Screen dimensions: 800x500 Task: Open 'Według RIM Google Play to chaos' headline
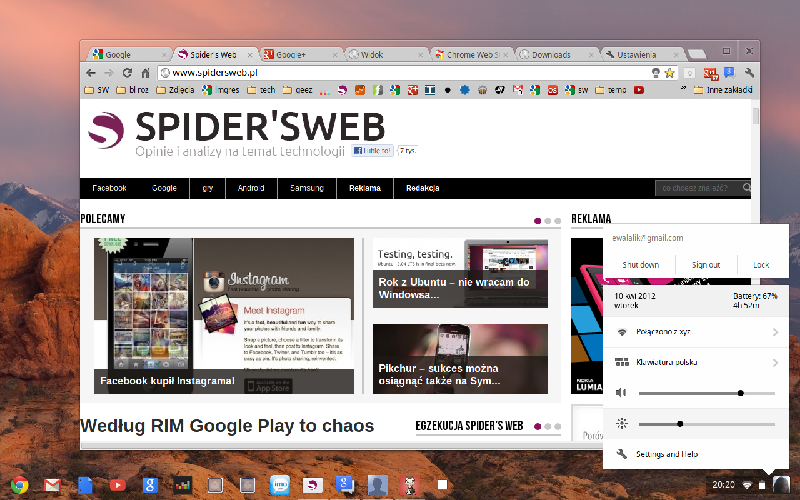pos(227,426)
